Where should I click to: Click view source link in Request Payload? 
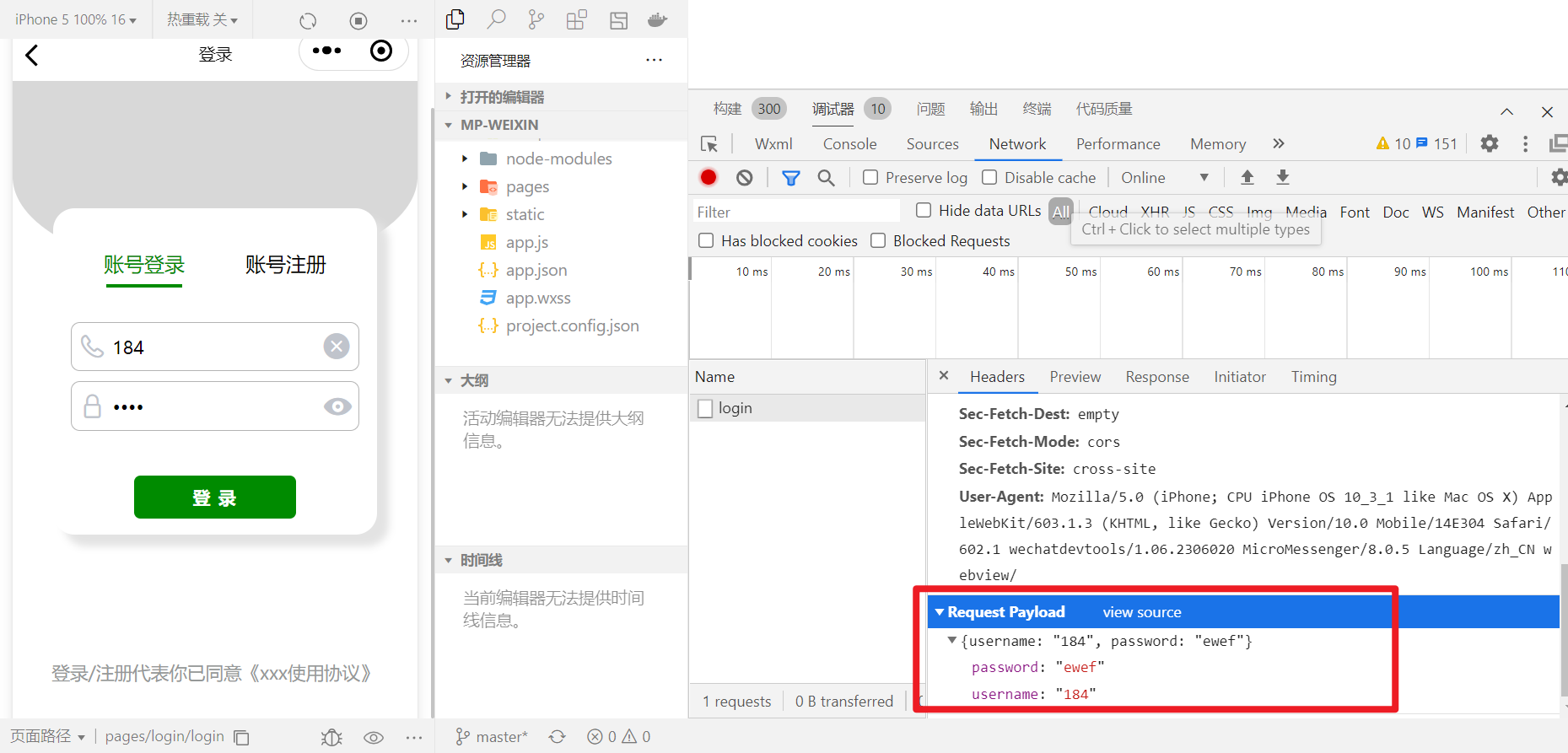point(1141,612)
